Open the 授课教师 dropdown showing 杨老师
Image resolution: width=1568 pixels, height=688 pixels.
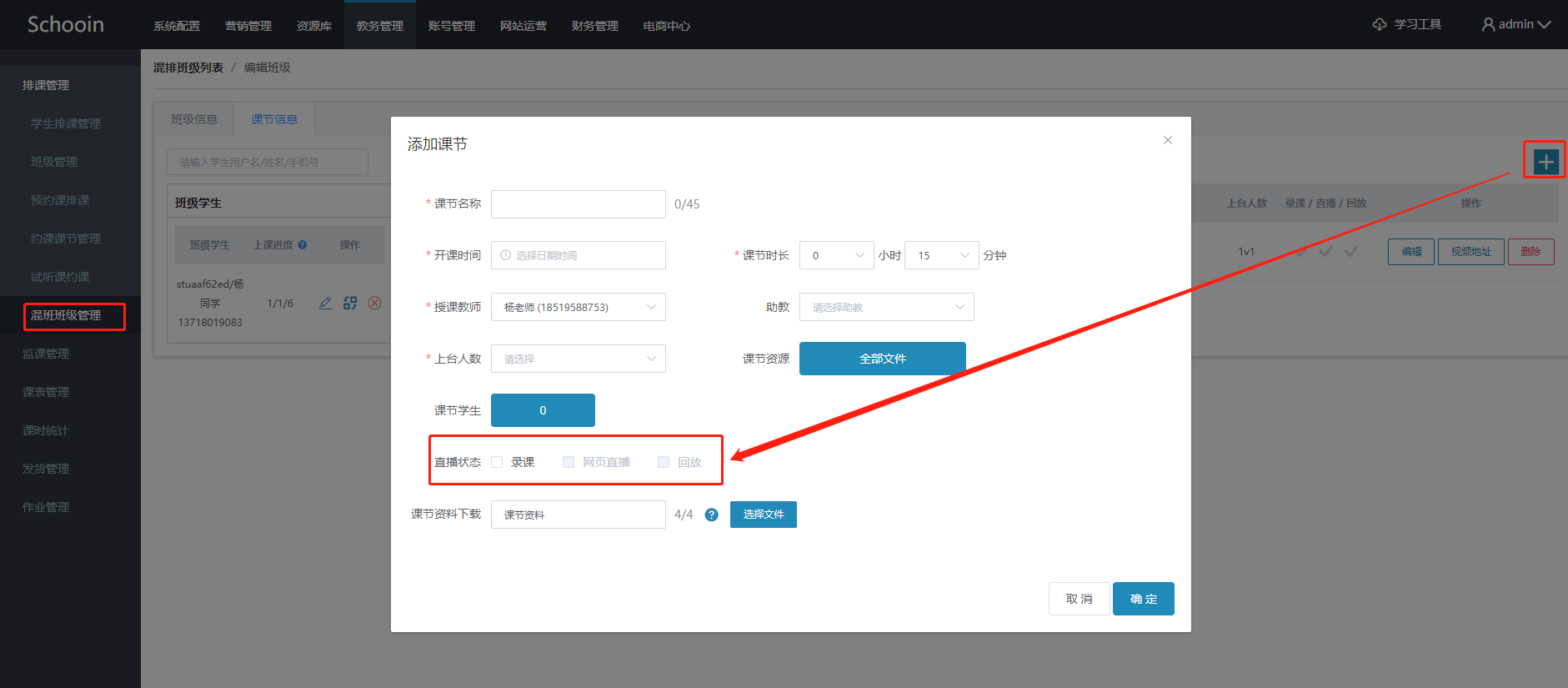click(x=579, y=307)
